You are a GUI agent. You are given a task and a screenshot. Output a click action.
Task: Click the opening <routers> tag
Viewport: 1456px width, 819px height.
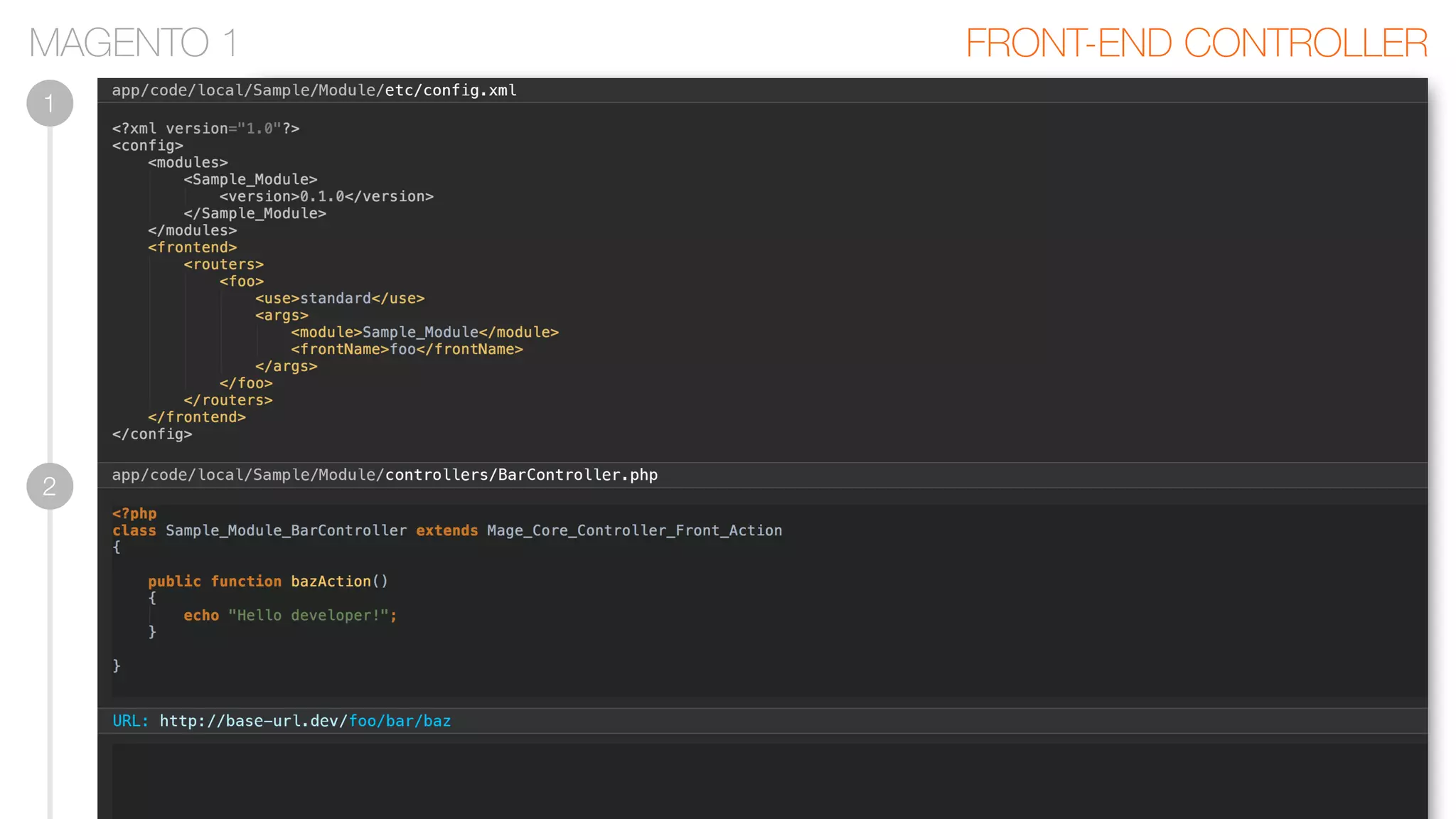point(223,264)
